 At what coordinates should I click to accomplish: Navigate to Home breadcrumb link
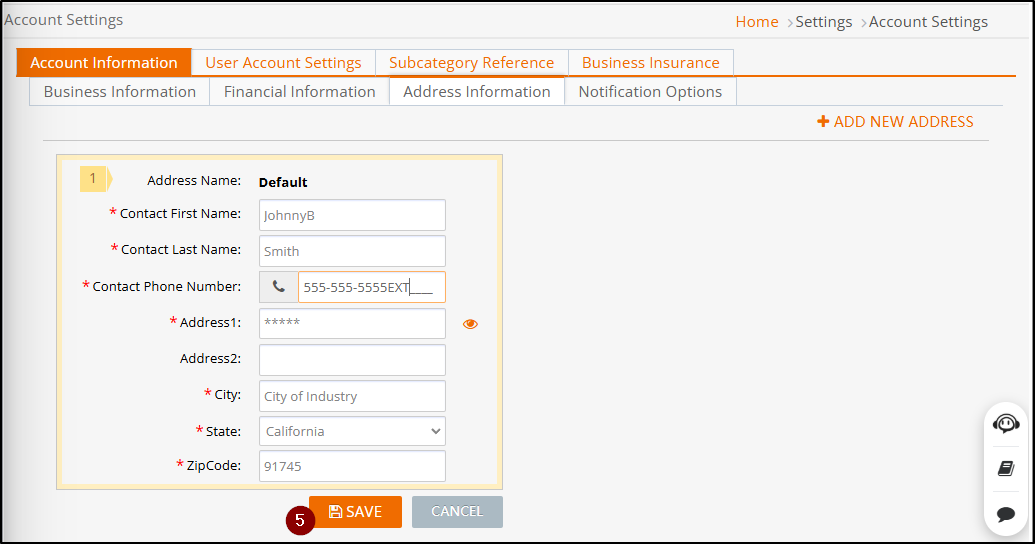(756, 22)
